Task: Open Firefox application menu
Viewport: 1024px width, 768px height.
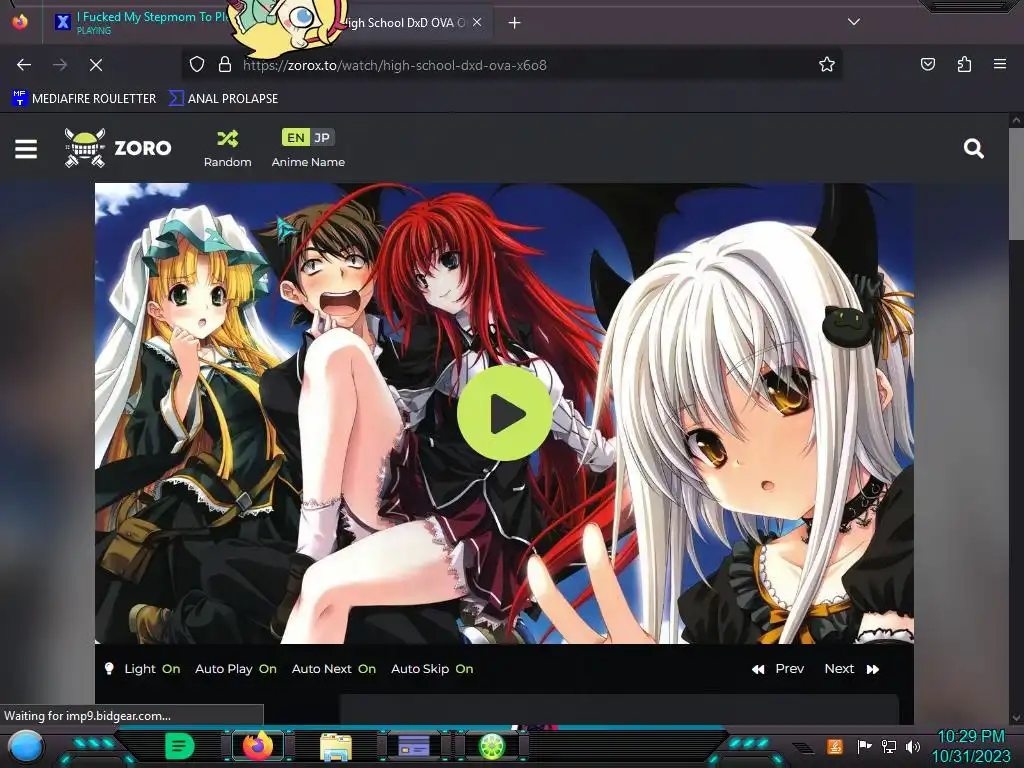Action: click(1000, 64)
